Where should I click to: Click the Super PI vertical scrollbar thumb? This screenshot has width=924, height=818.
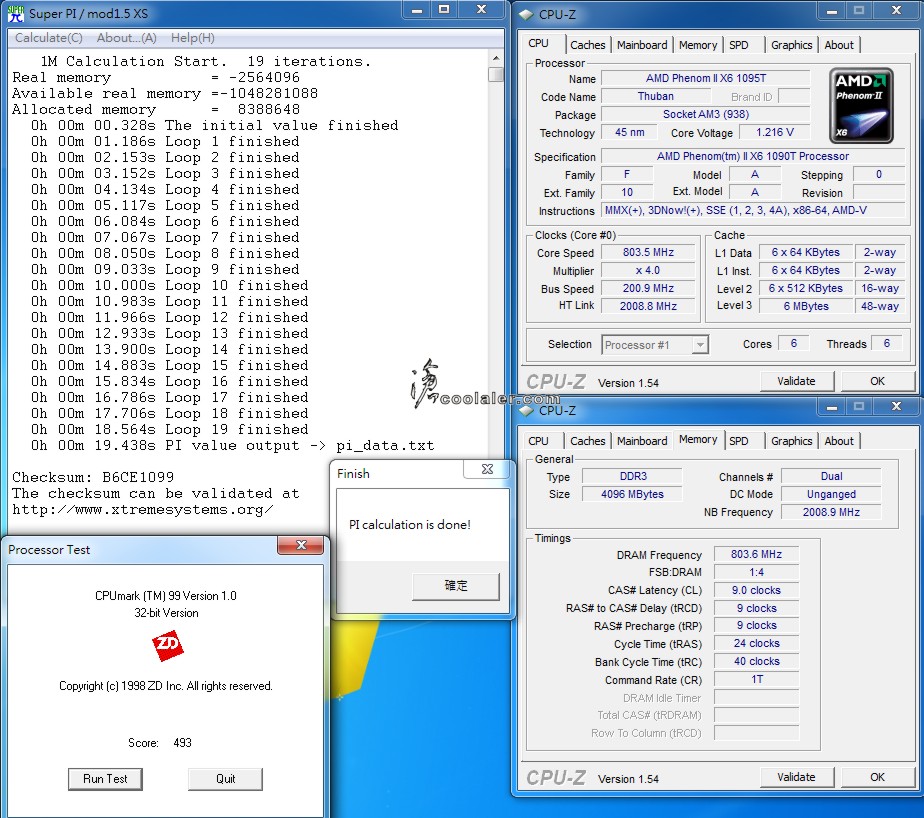click(496, 74)
